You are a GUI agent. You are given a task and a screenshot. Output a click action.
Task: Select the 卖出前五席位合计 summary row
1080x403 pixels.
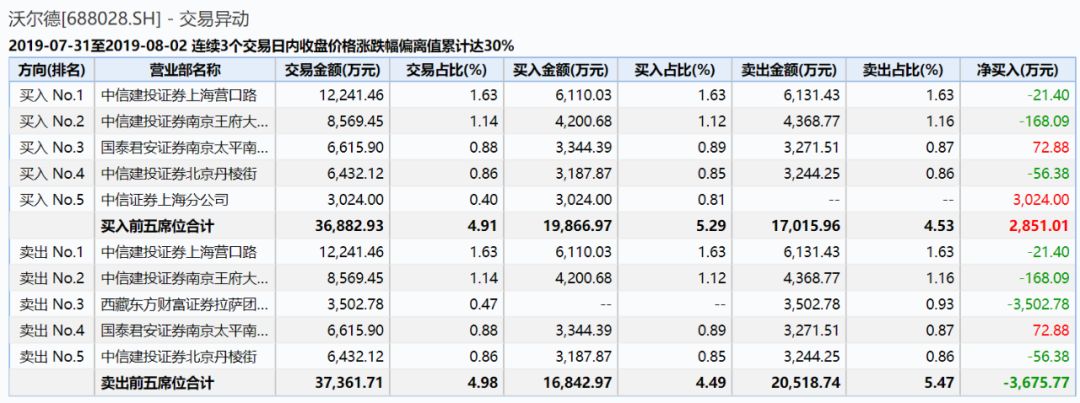pos(541,383)
